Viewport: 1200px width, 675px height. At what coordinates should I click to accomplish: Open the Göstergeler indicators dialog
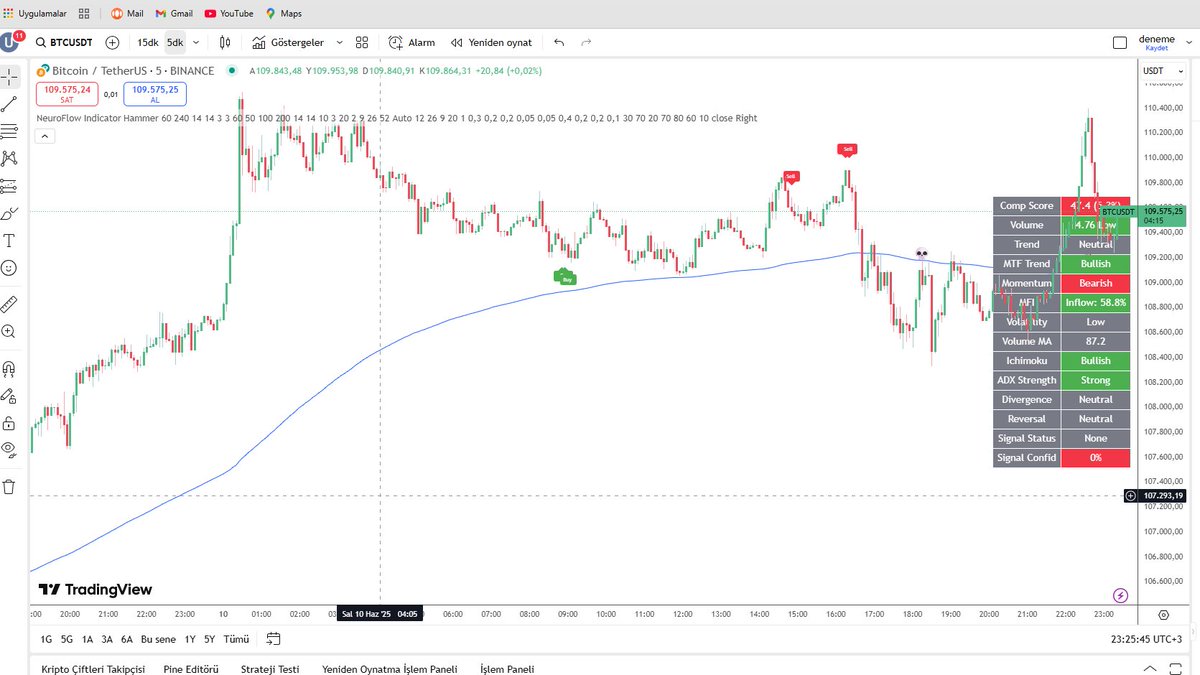288,43
